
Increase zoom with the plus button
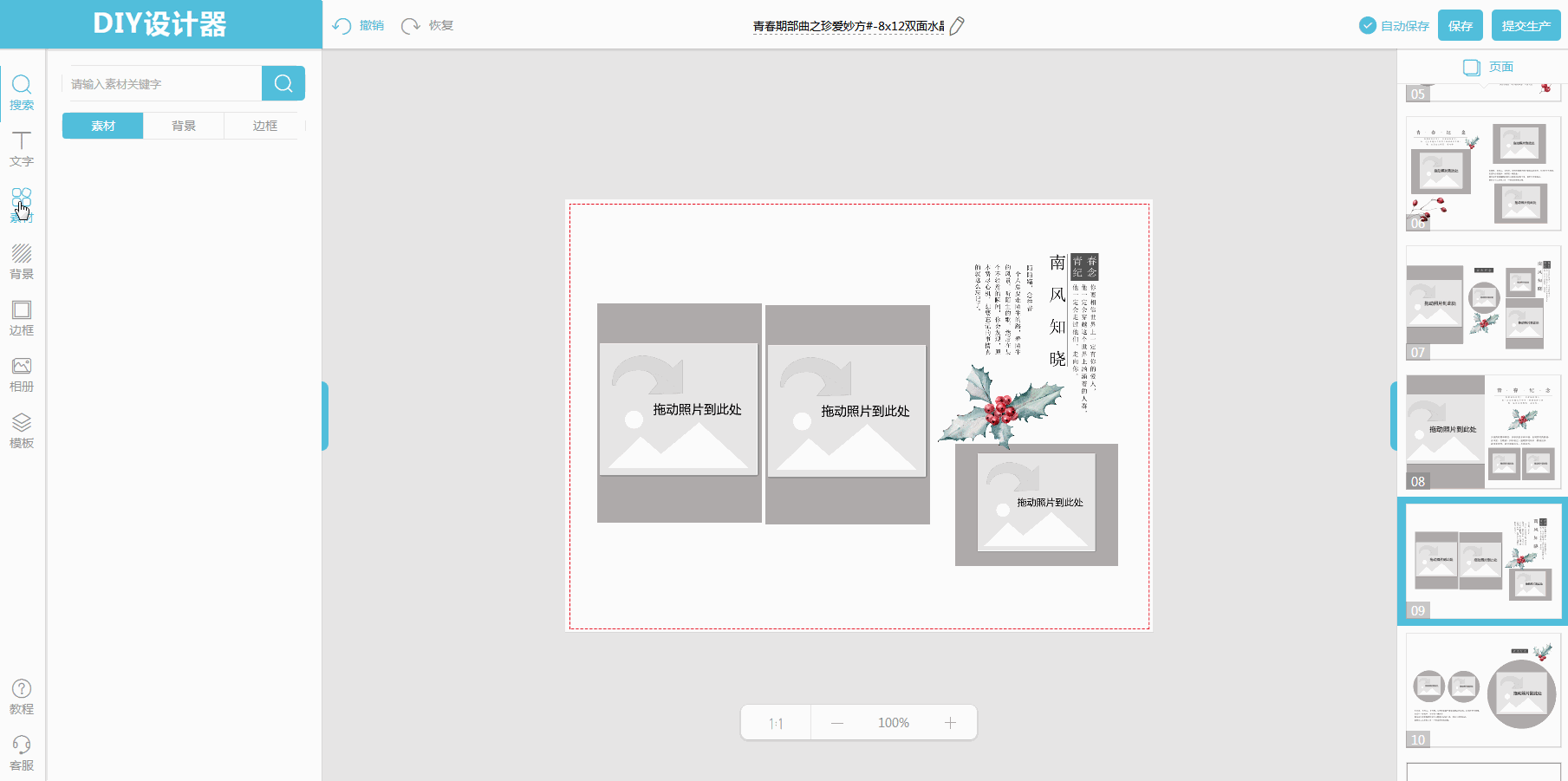(950, 723)
